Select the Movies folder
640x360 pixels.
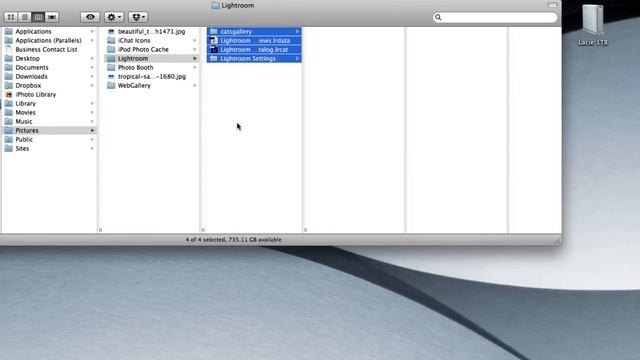tap(49, 112)
